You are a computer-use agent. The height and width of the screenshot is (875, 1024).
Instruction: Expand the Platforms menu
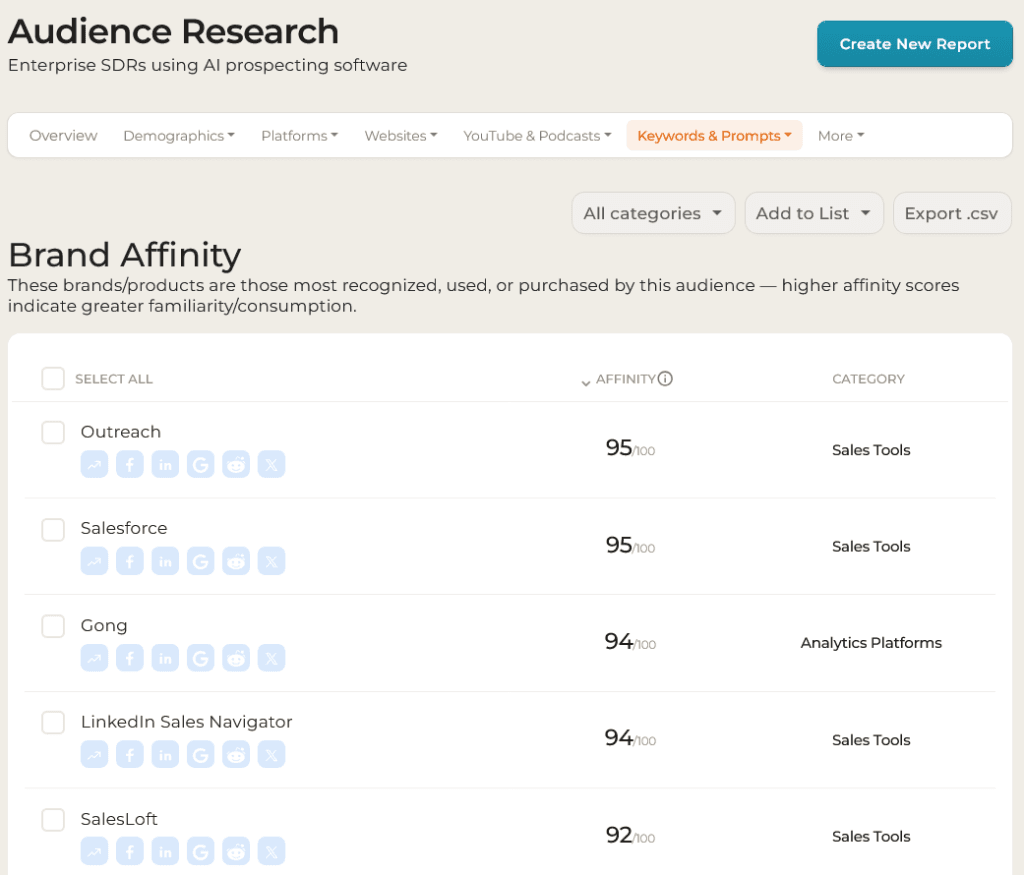299,136
